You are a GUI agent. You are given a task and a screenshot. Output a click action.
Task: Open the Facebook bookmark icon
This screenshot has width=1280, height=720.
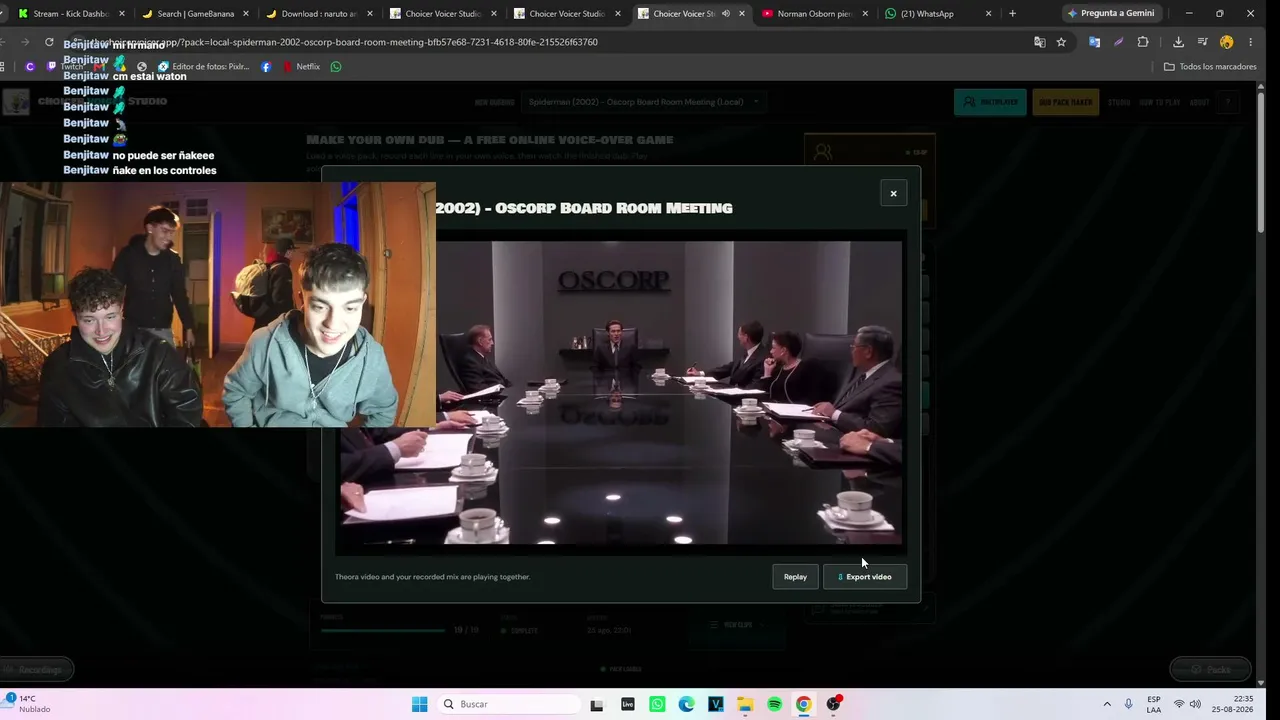point(266,67)
